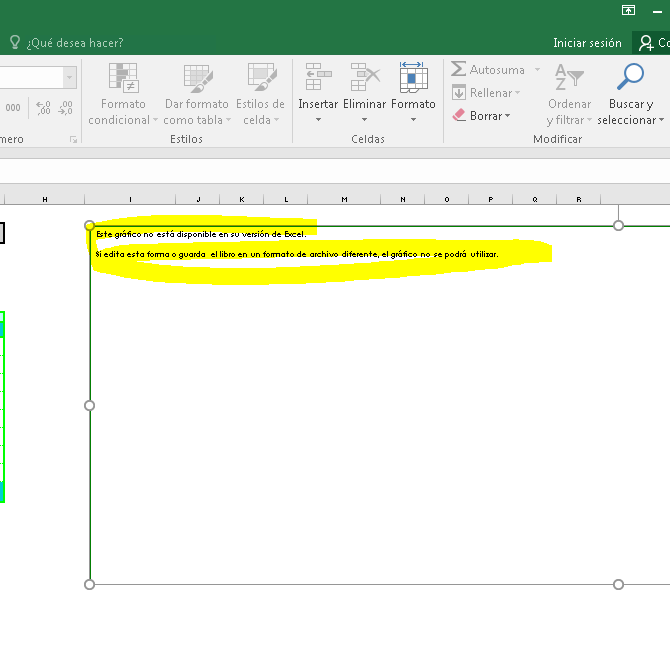Click the Borrar eraser icon
The height and width of the screenshot is (654, 670).
pyautogui.click(x=459, y=115)
